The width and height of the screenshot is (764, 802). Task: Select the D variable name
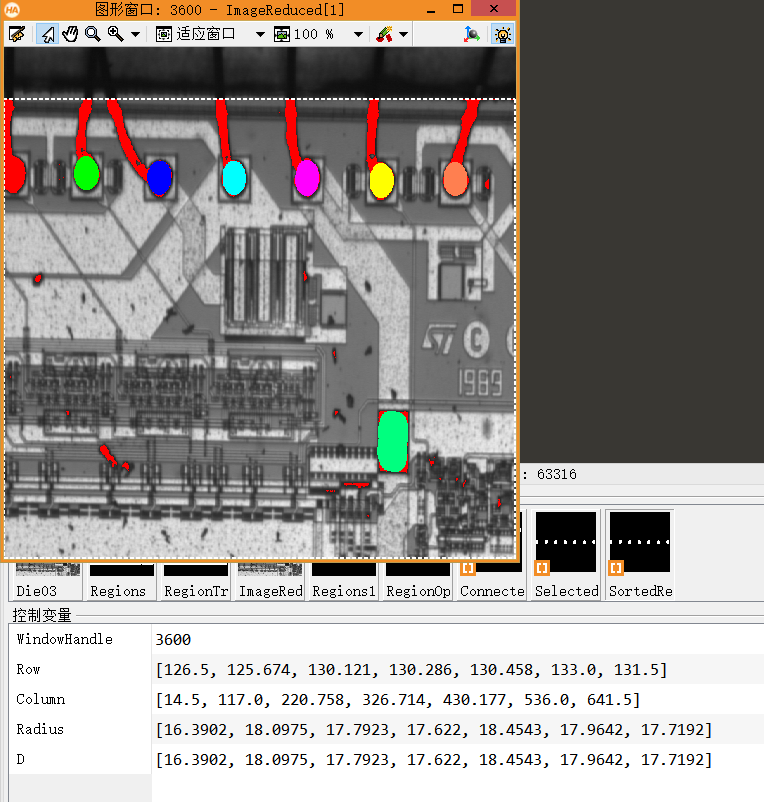(20, 760)
